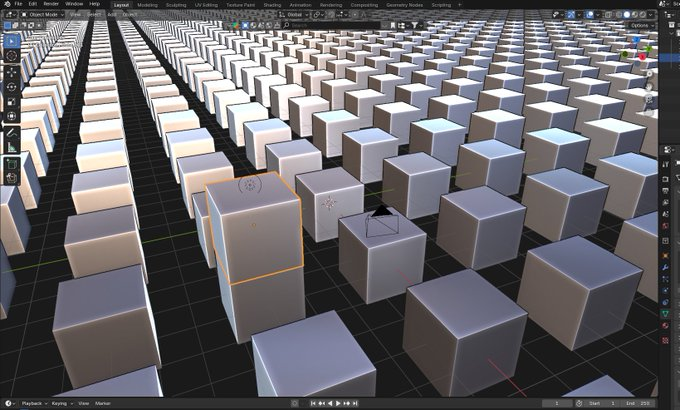Click the Blender logo menu icon
Screen dimensions: 680x410
point(7,4)
